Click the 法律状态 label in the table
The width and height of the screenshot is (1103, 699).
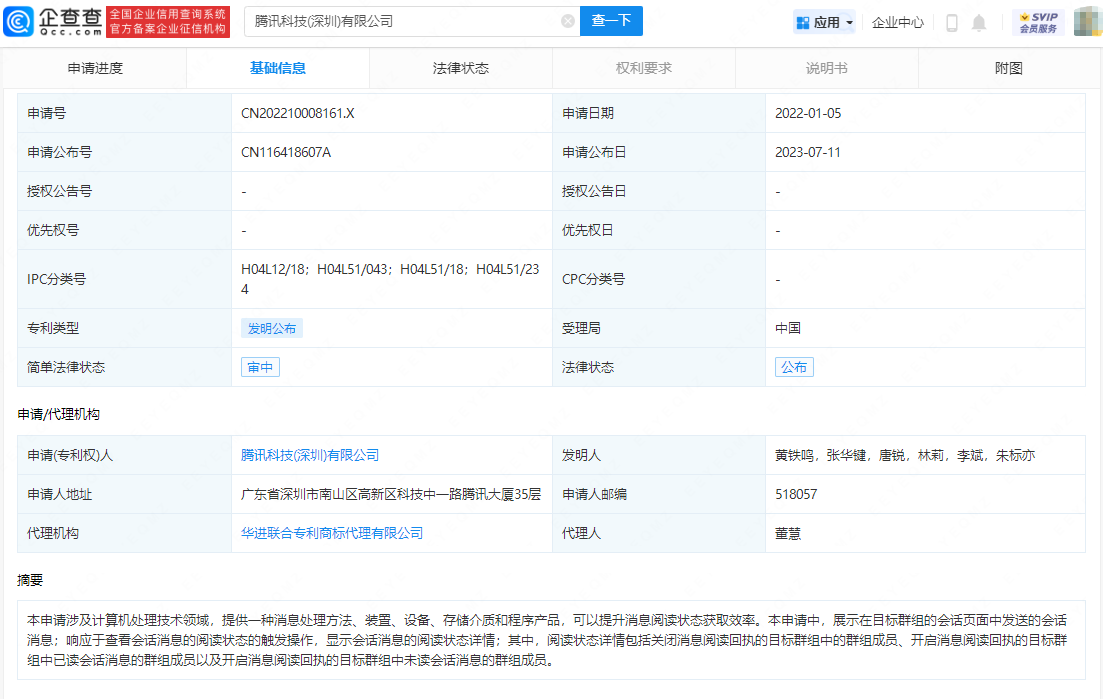[588, 367]
